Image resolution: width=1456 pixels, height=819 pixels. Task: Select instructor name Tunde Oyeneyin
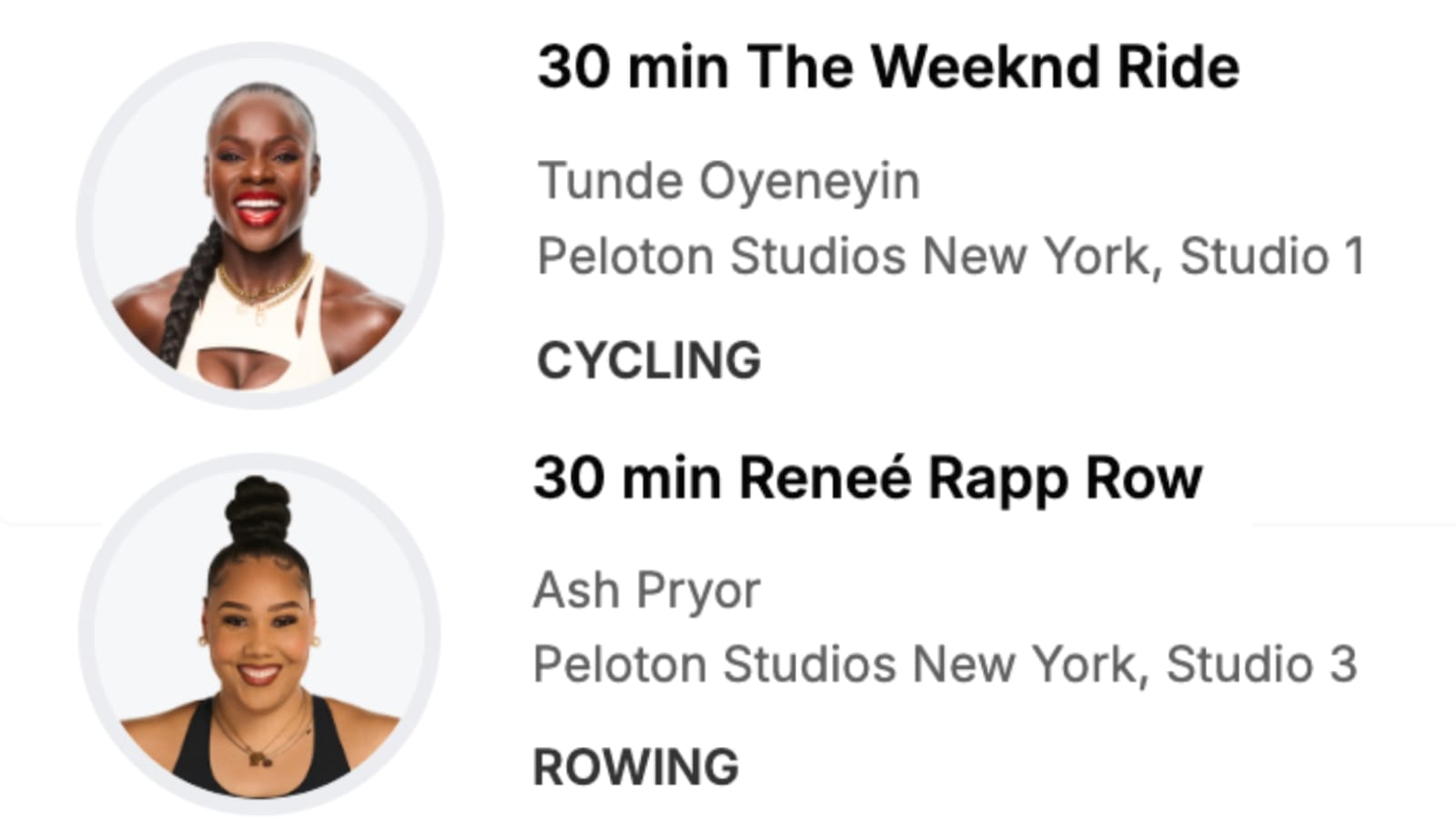point(728,181)
